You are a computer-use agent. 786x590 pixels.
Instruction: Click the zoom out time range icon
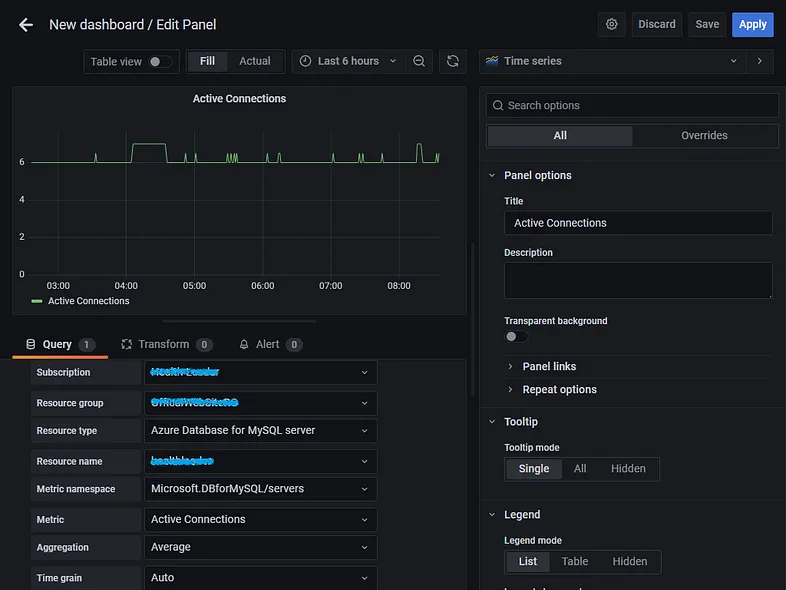pos(419,61)
